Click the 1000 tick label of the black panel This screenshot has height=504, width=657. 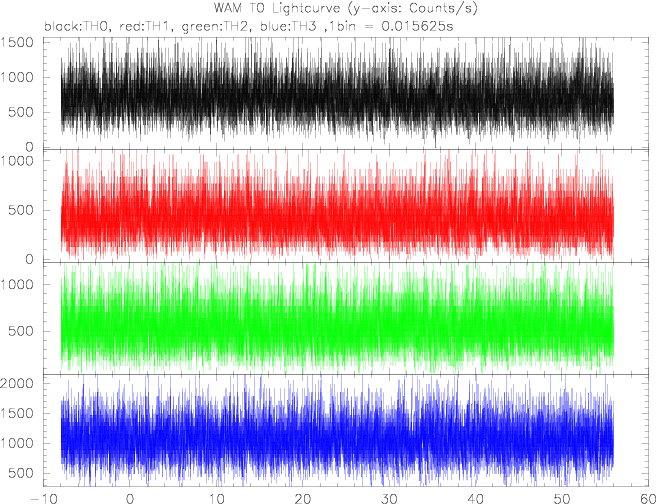point(17,78)
